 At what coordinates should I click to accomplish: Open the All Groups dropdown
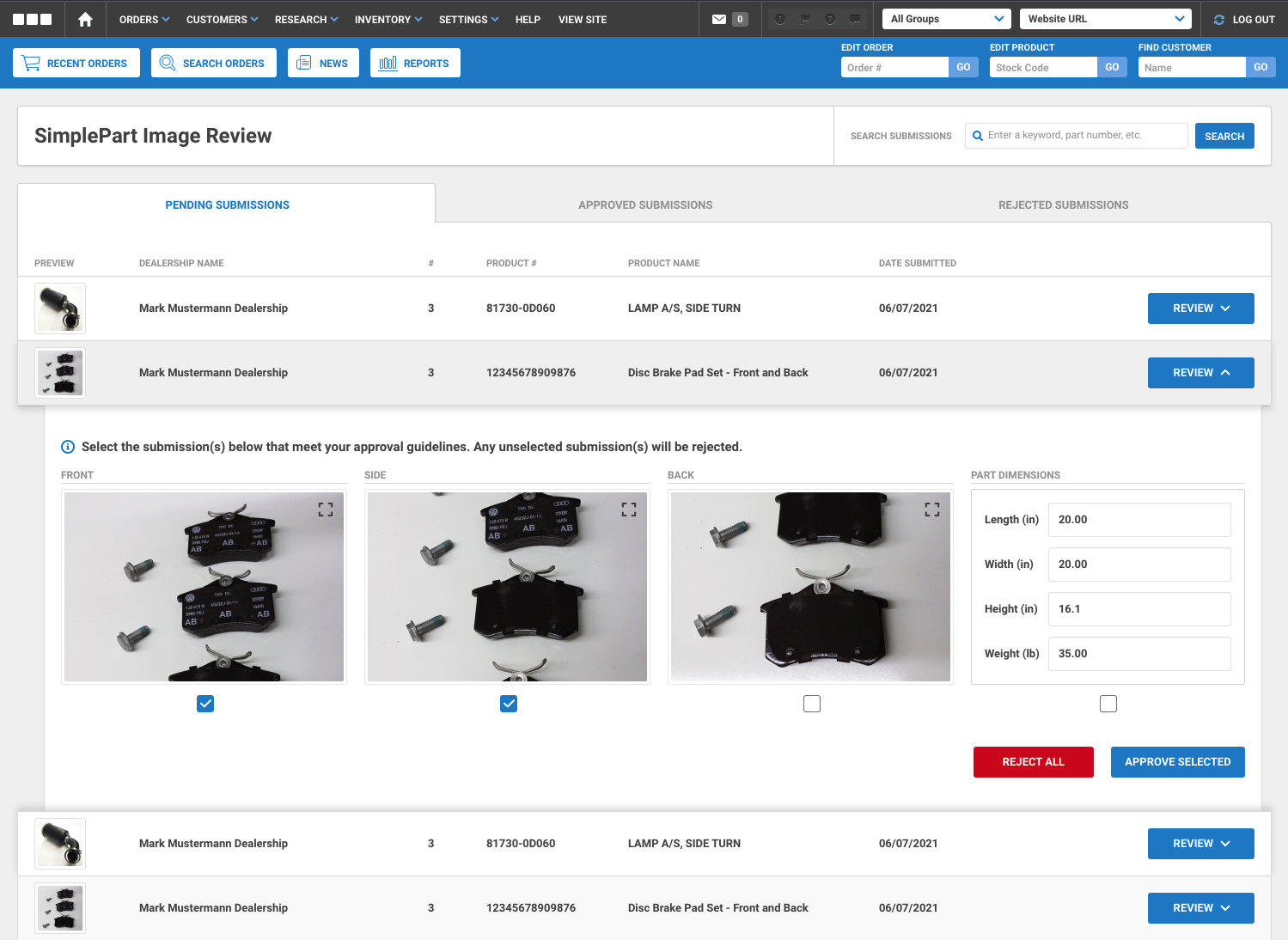click(x=946, y=19)
